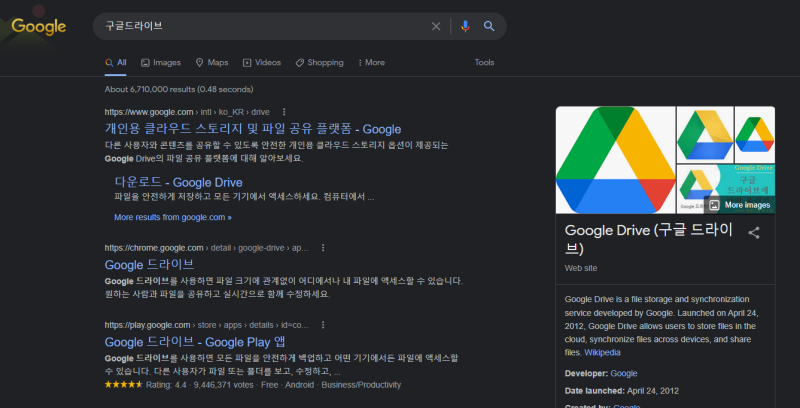Share the Google Drive knowledge panel
Viewport: 800px width, 408px height.
(x=754, y=233)
